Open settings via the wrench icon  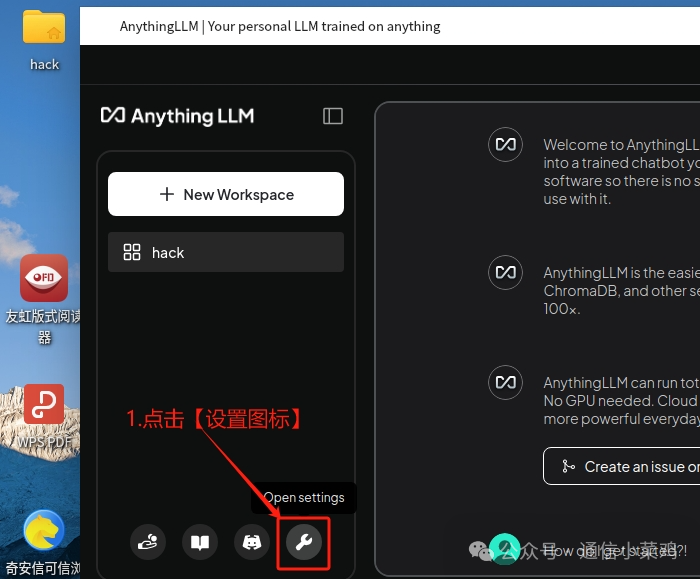pyautogui.click(x=304, y=542)
